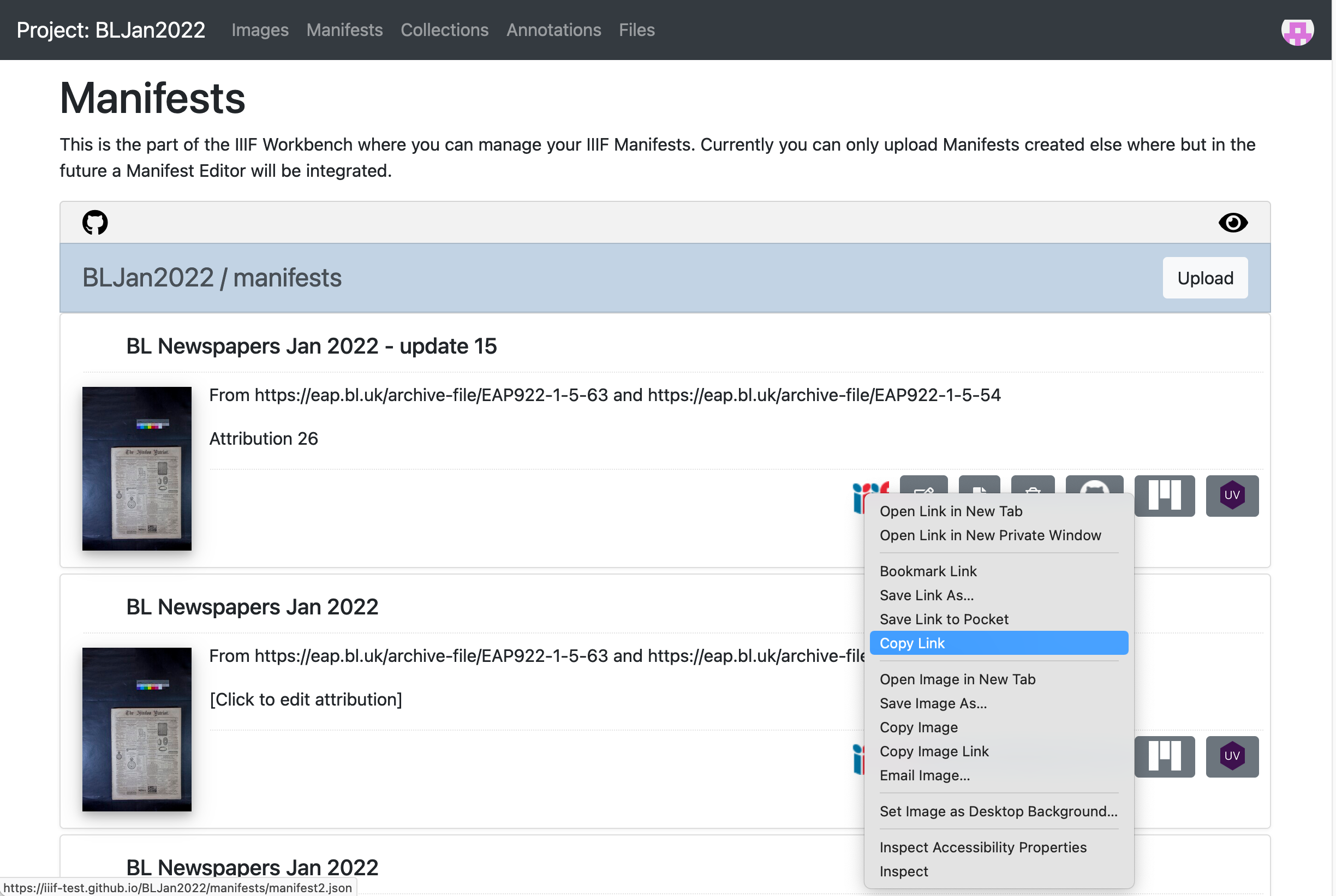Select Save Link As... menu entry
Screen dimensions: 1336x896
pos(999,595)
